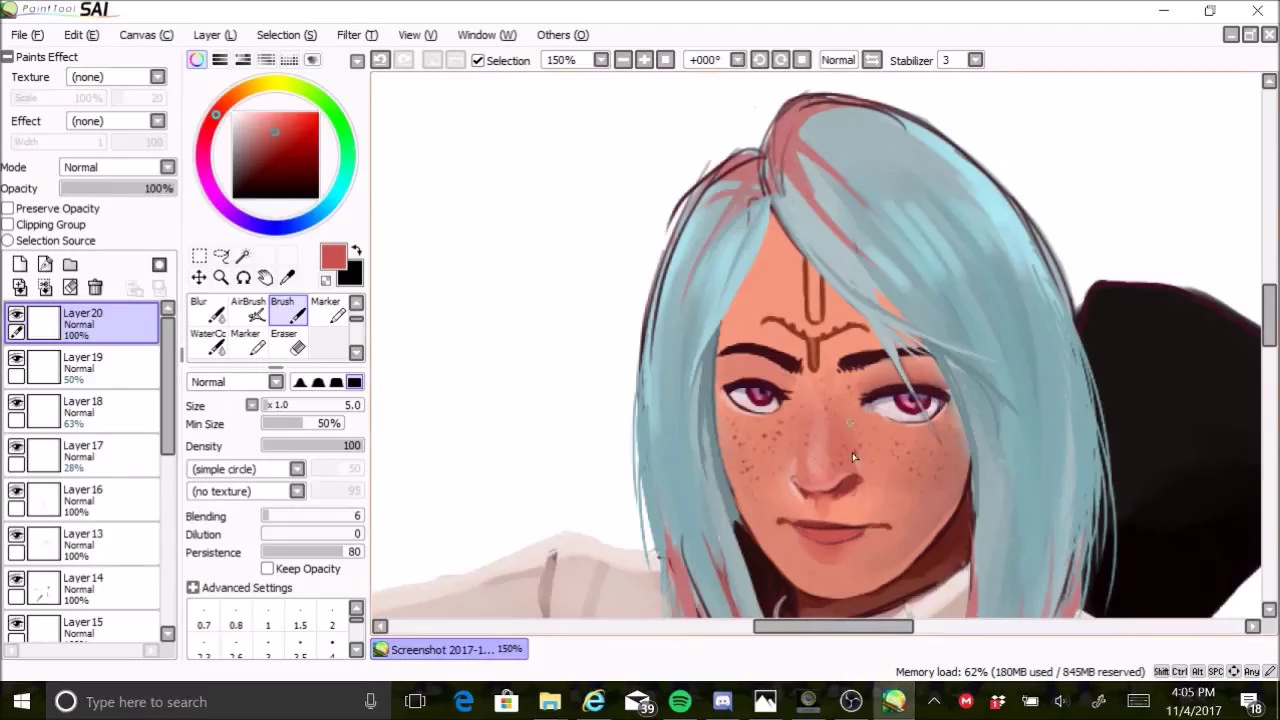The width and height of the screenshot is (1280, 720).
Task: Enable Selection Source radio option
Action: 8,240
